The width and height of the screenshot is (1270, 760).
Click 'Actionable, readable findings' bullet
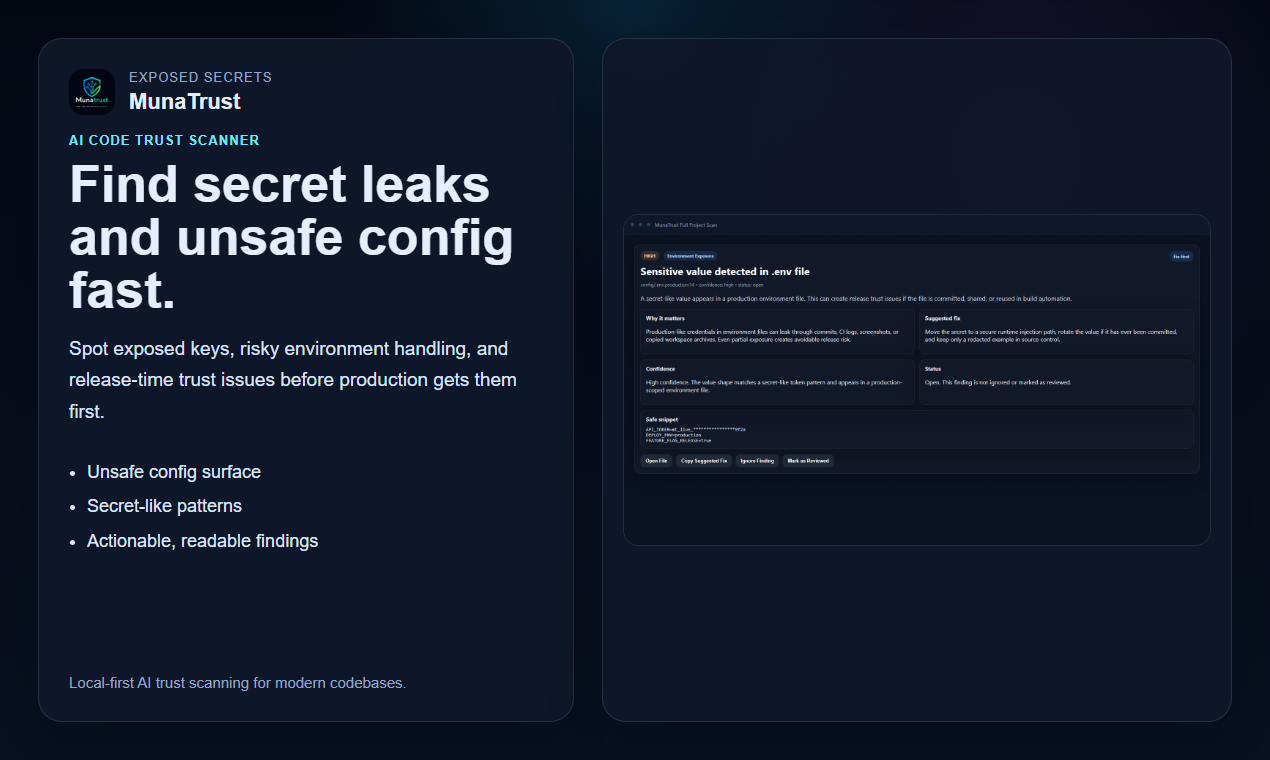click(202, 541)
